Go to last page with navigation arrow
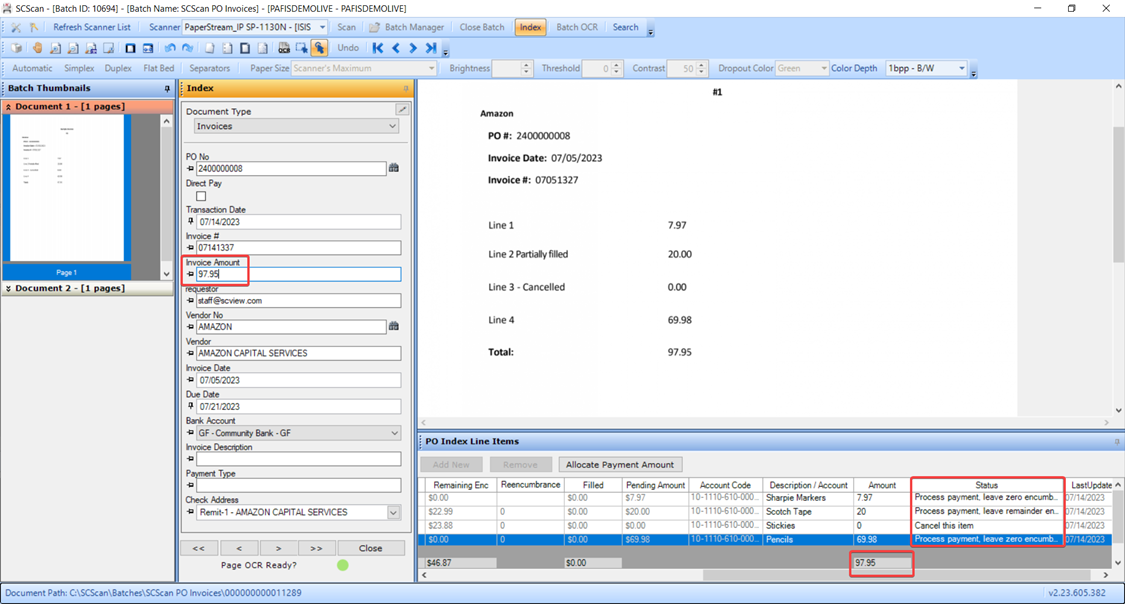 tap(431, 48)
